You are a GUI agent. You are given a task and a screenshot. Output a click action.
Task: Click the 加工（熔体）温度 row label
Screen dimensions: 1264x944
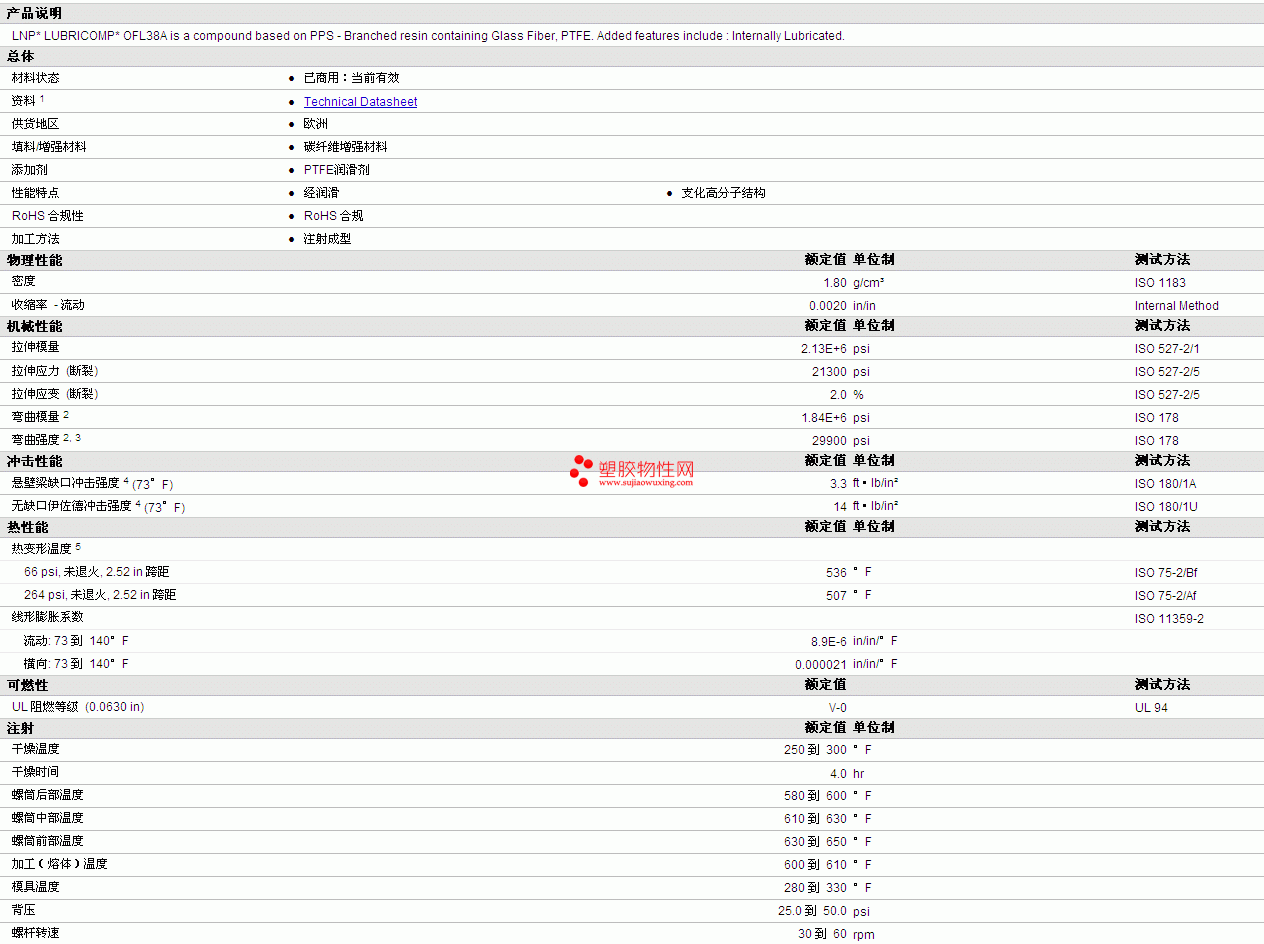click(59, 864)
